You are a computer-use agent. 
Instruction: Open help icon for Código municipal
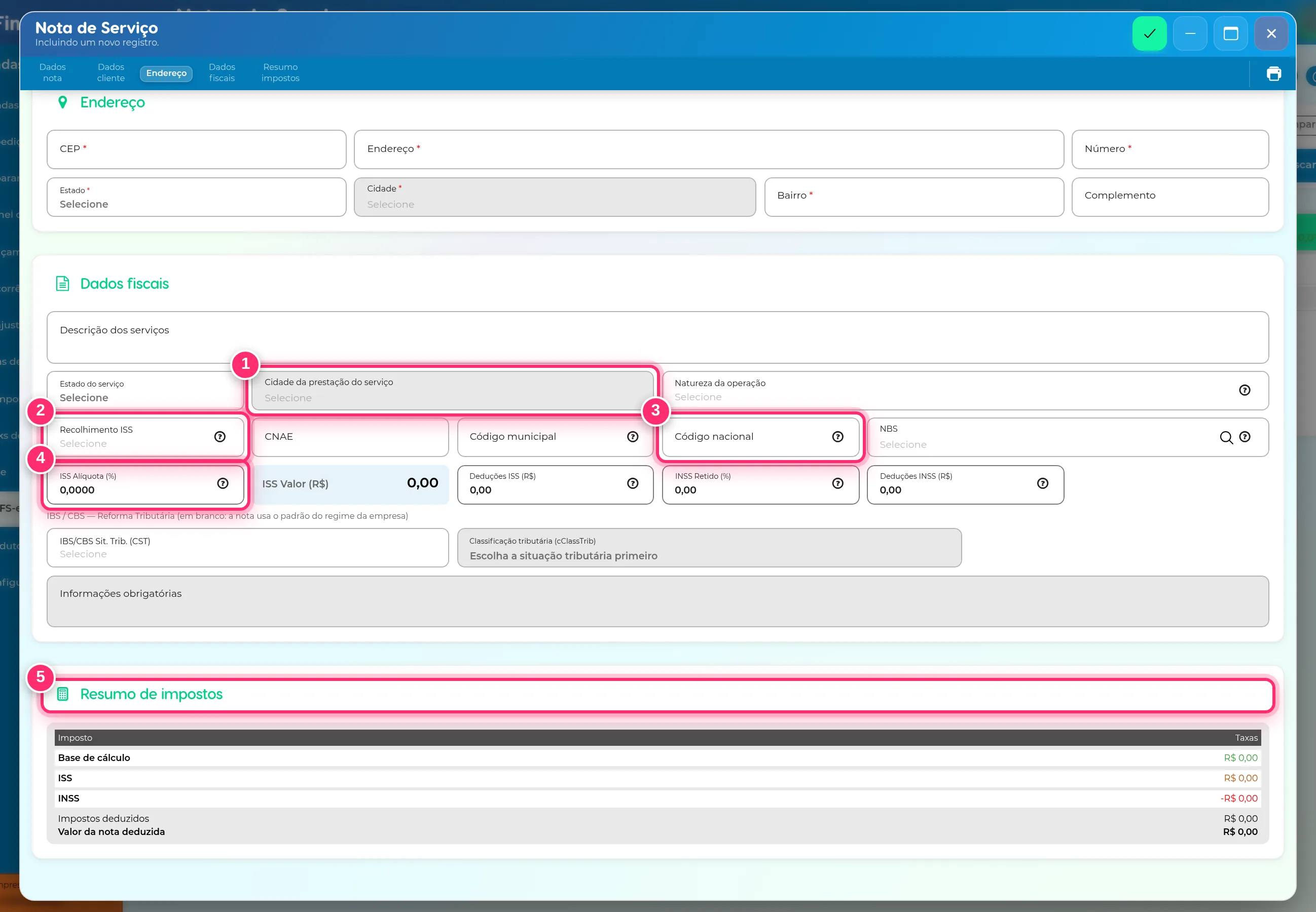pos(633,437)
